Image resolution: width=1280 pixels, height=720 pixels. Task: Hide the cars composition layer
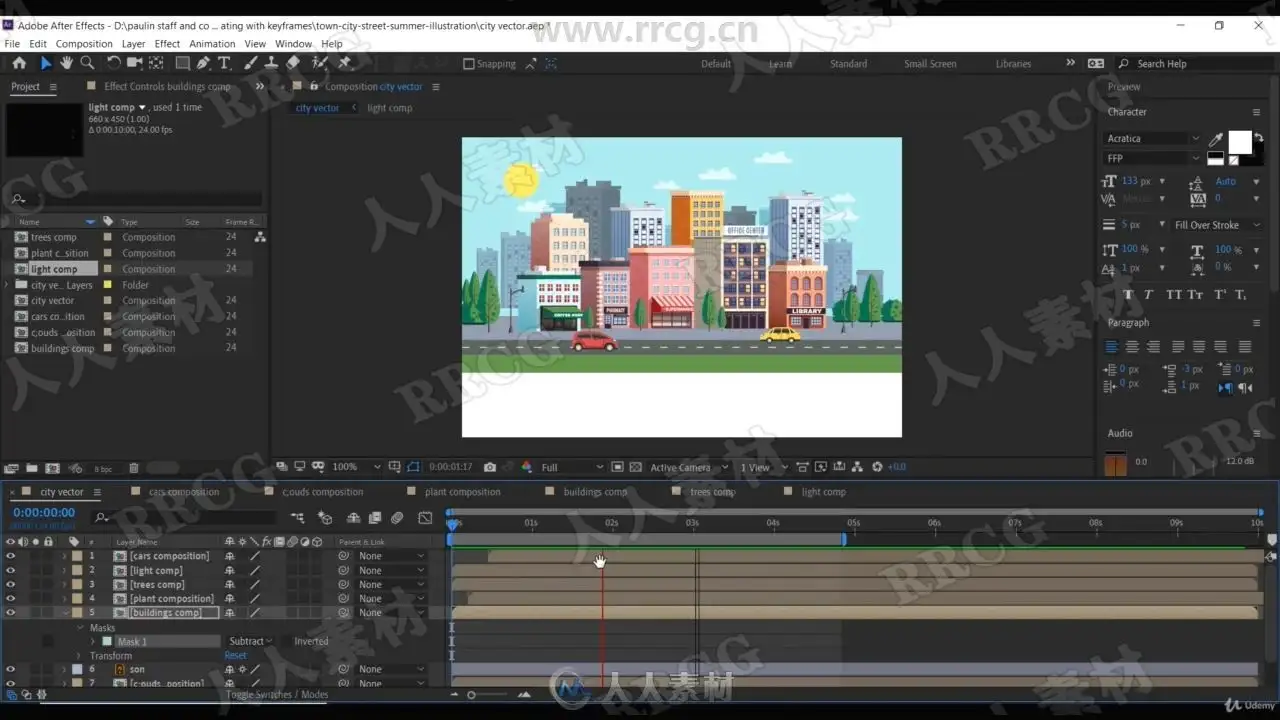(x=11, y=556)
